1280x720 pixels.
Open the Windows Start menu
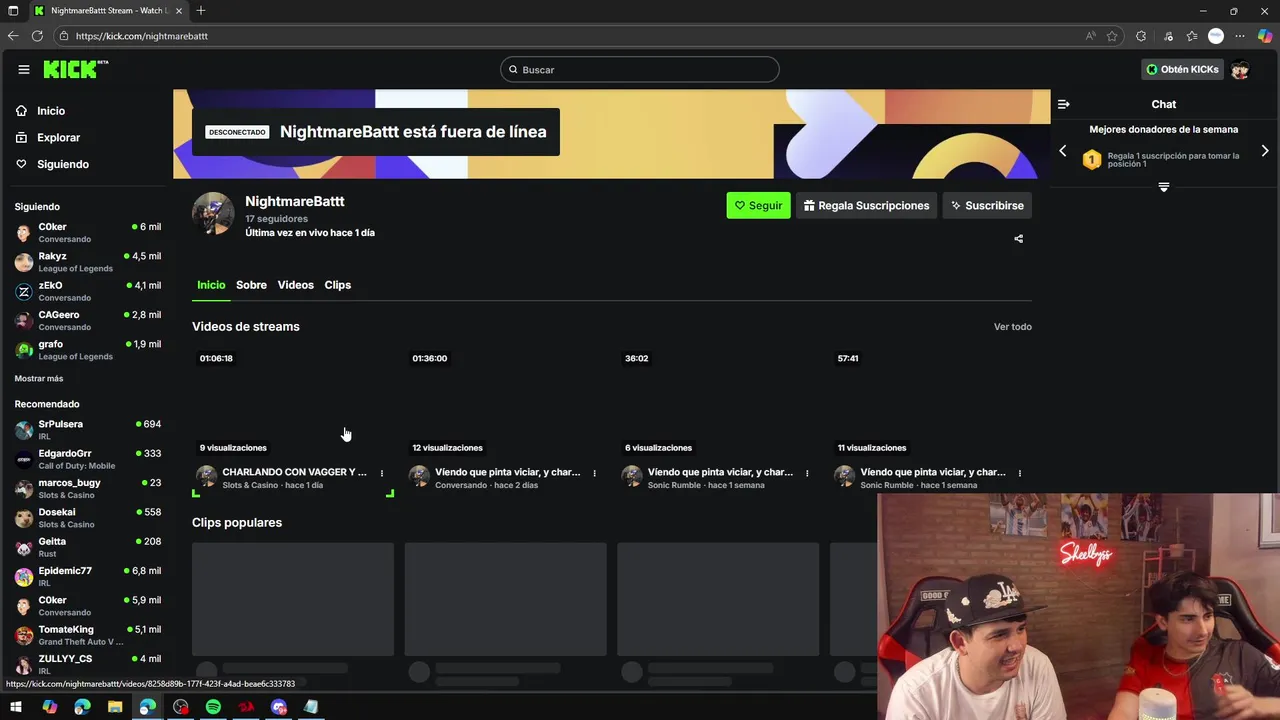tap(16, 707)
